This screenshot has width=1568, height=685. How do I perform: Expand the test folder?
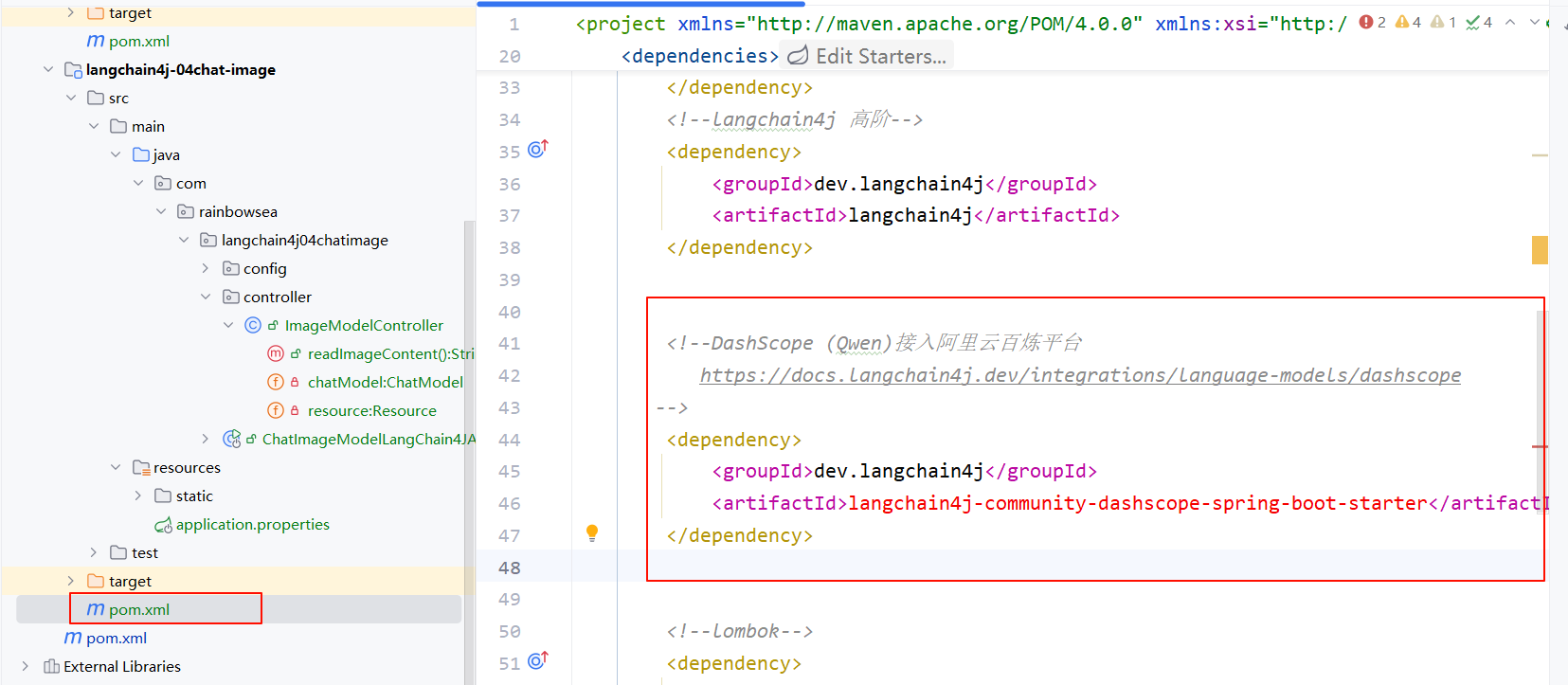click(x=93, y=552)
